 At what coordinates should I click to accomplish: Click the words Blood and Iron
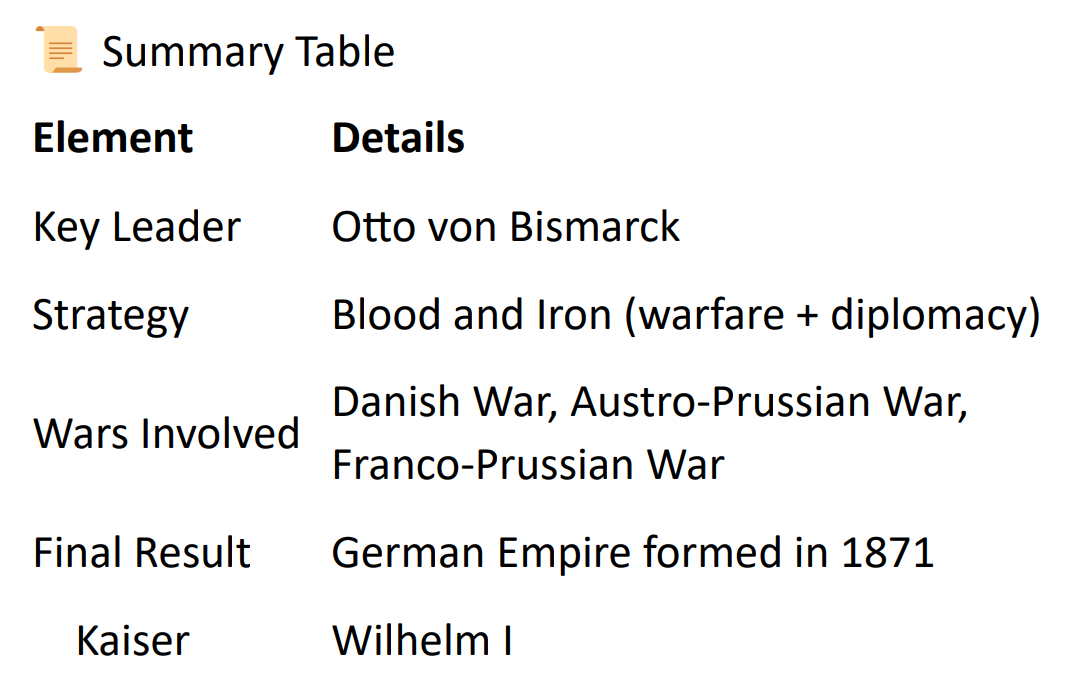[471, 316]
